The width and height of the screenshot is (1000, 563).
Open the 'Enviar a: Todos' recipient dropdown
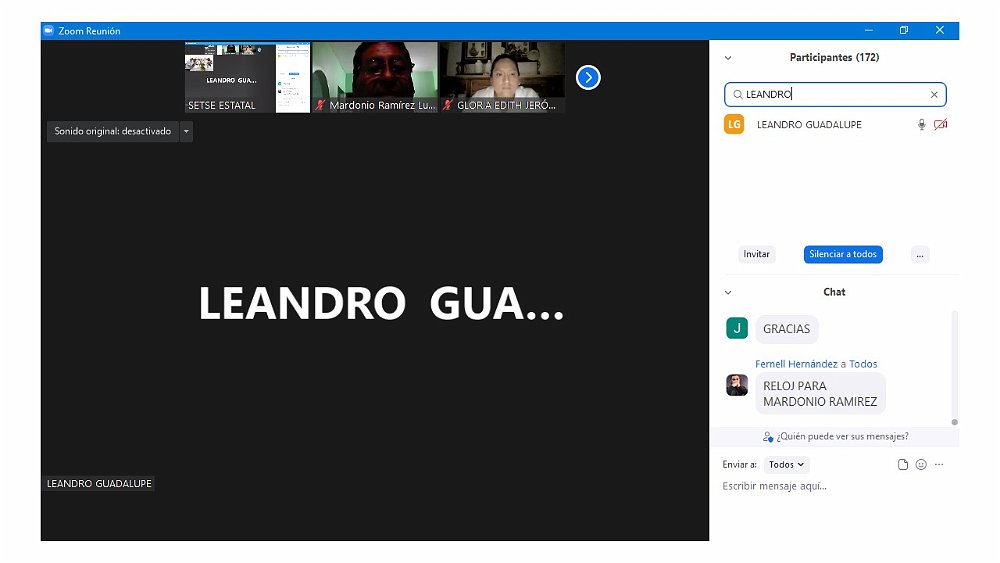point(786,465)
